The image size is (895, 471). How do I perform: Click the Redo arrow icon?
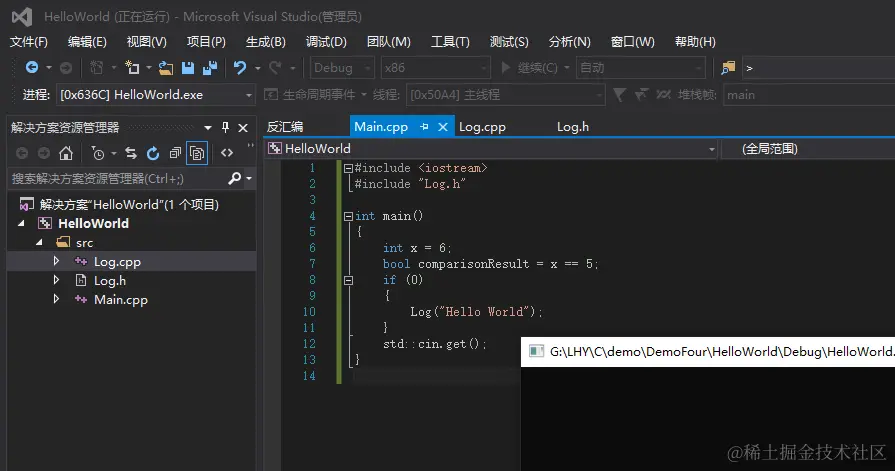[275, 68]
